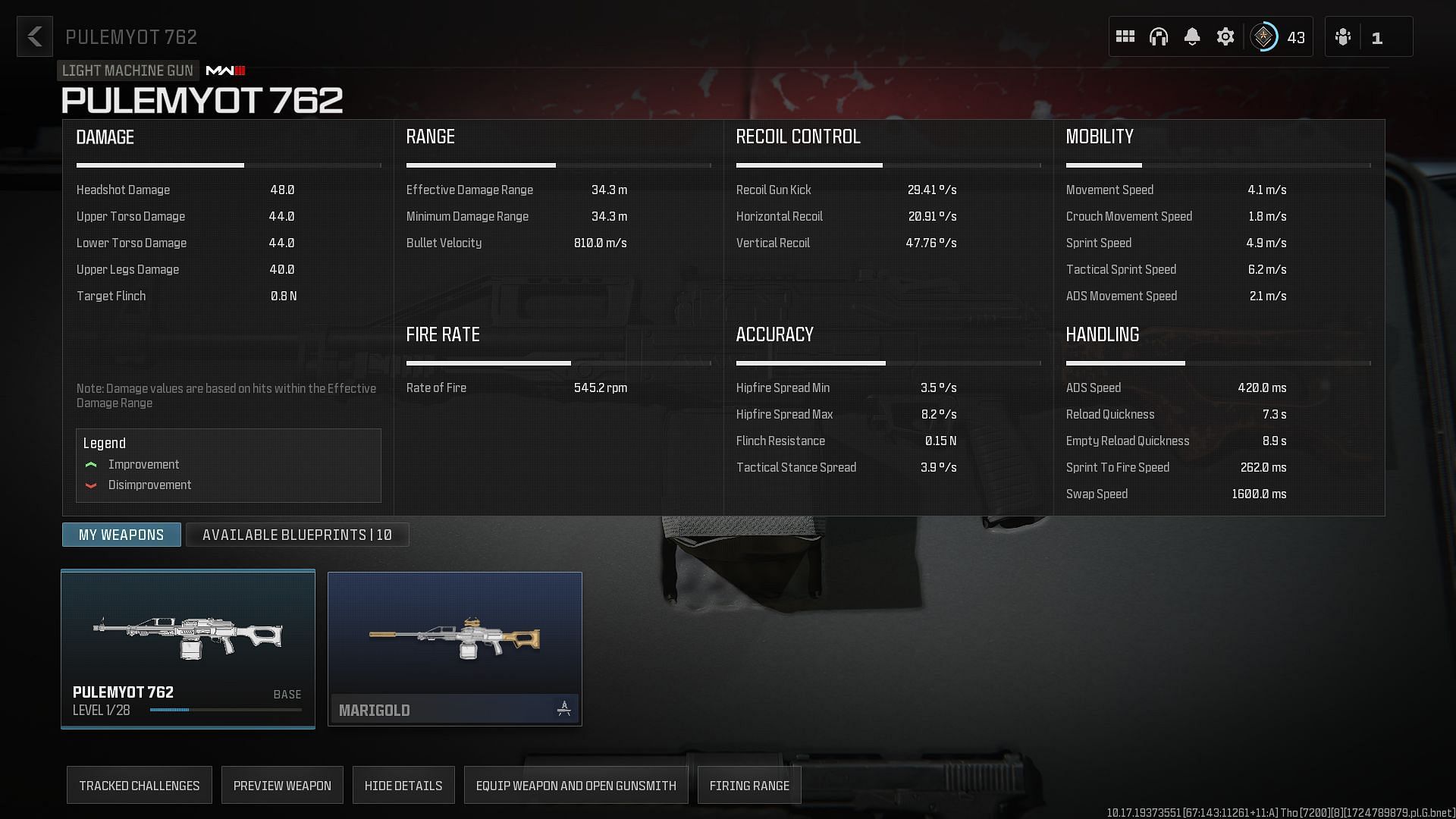Image resolution: width=1456 pixels, height=819 pixels.
Task: Click the MARIGOLD blueprint thumbnail
Action: point(454,647)
